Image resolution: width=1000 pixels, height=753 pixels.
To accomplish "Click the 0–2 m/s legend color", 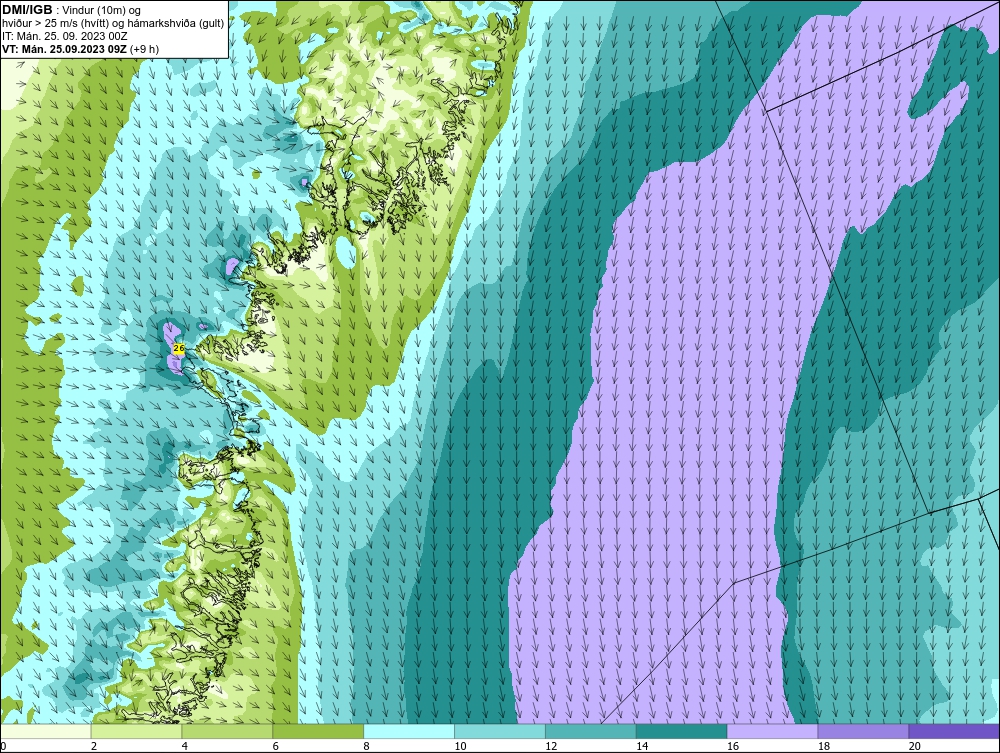I will pos(46,731).
